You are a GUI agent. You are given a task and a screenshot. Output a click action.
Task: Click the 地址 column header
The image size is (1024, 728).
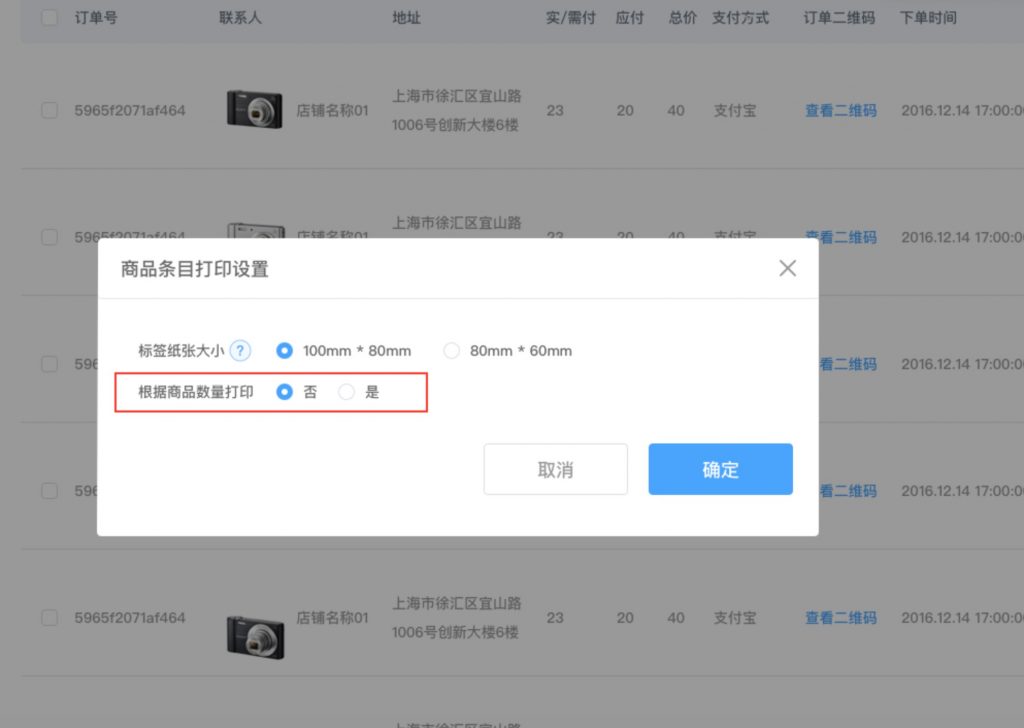(x=406, y=18)
